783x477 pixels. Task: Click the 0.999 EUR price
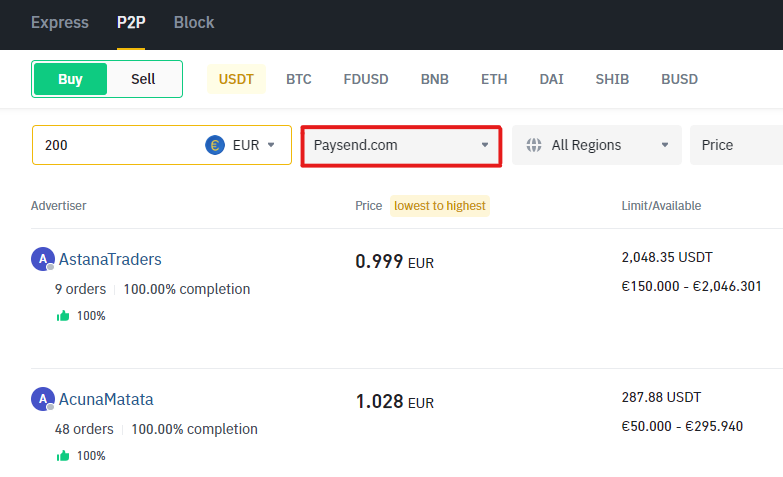click(x=394, y=261)
